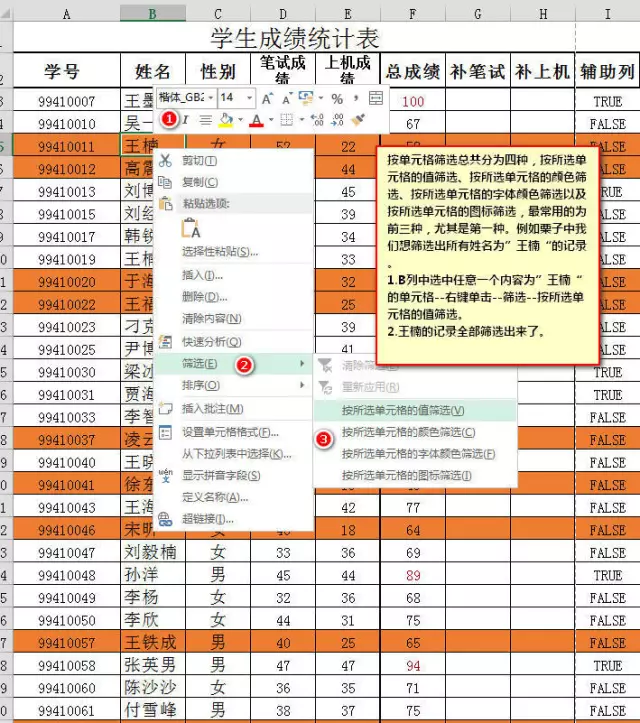Viewport: 640px width, 723px height.
Task: Select the title 学生成绩统计表
Action: tap(294, 37)
